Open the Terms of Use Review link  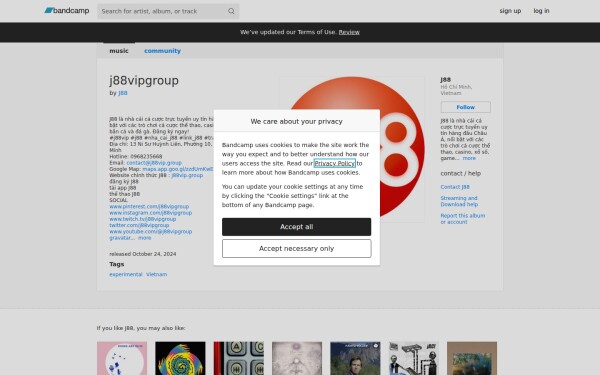349,32
